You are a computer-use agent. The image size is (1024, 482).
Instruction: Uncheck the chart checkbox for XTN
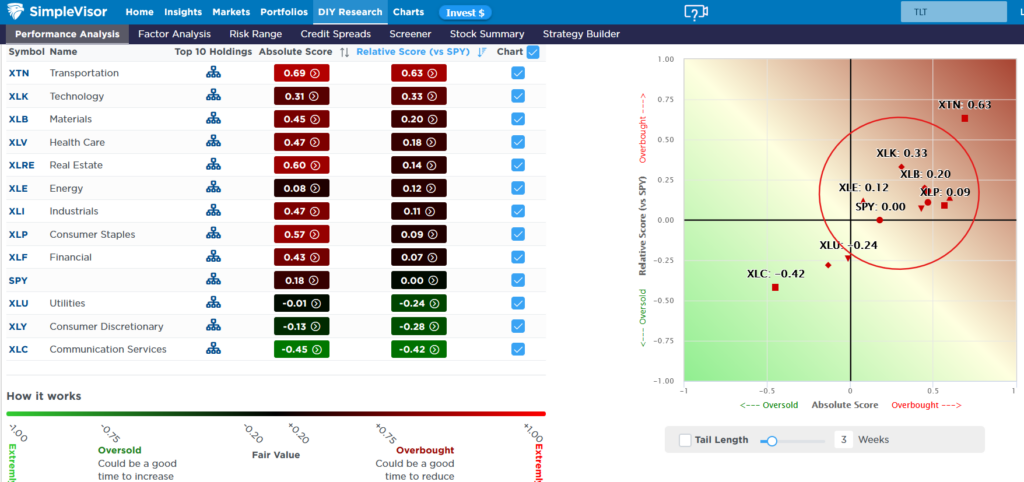coord(518,73)
